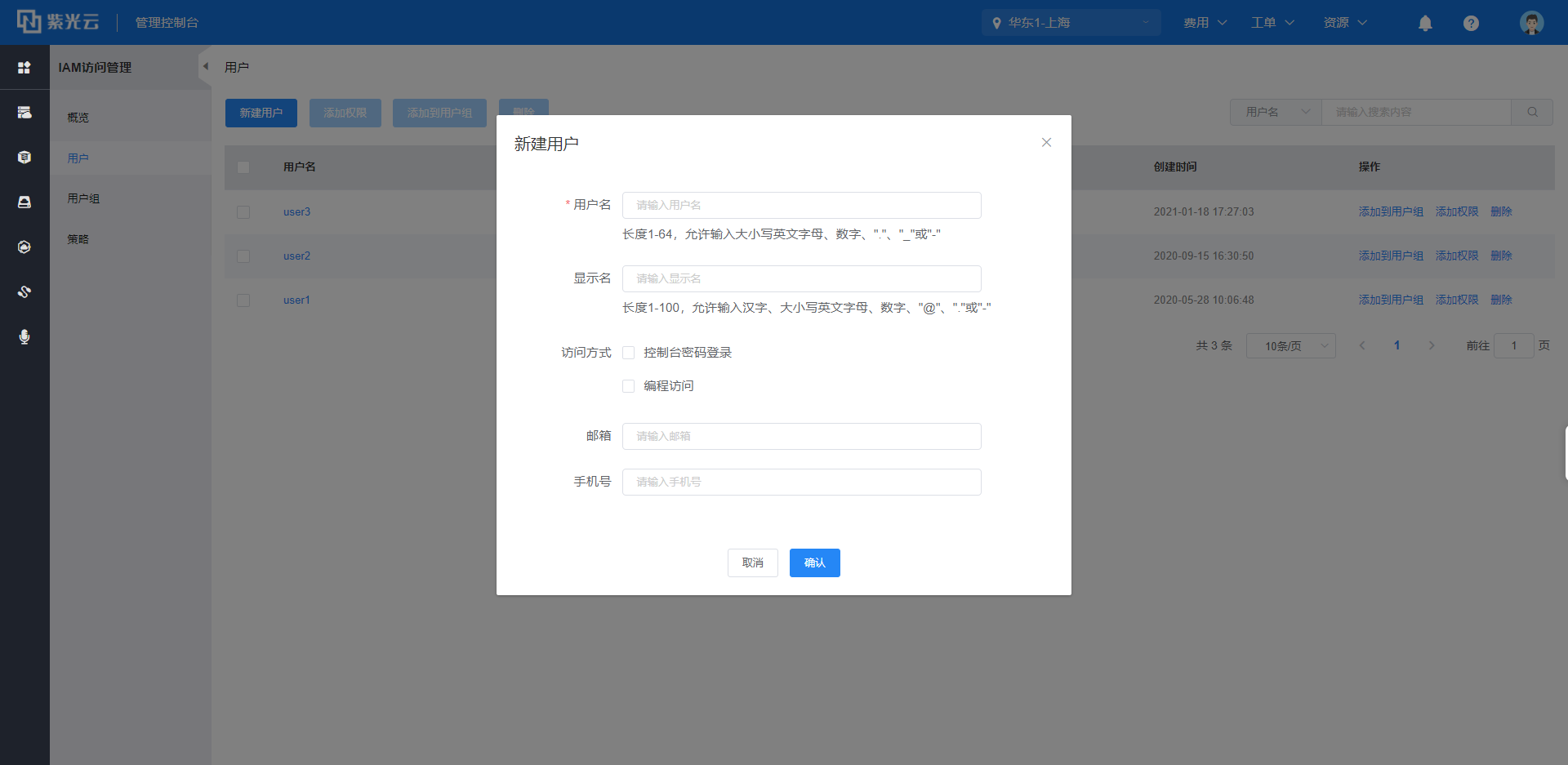Open 策略 in the IAM menu
Image resolution: width=1568 pixels, height=765 pixels.
[x=78, y=239]
